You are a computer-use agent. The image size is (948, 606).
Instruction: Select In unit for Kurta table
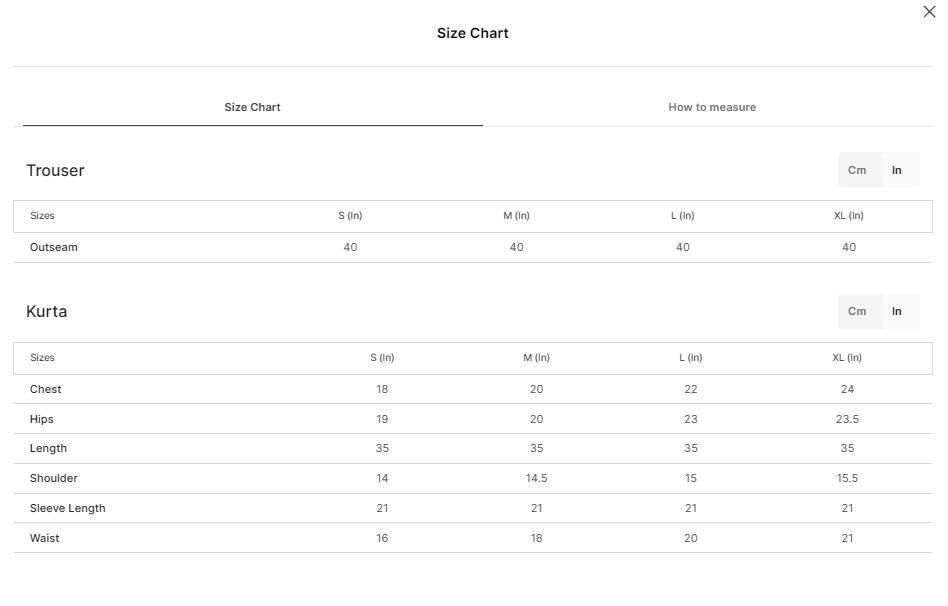click(897, 311)
